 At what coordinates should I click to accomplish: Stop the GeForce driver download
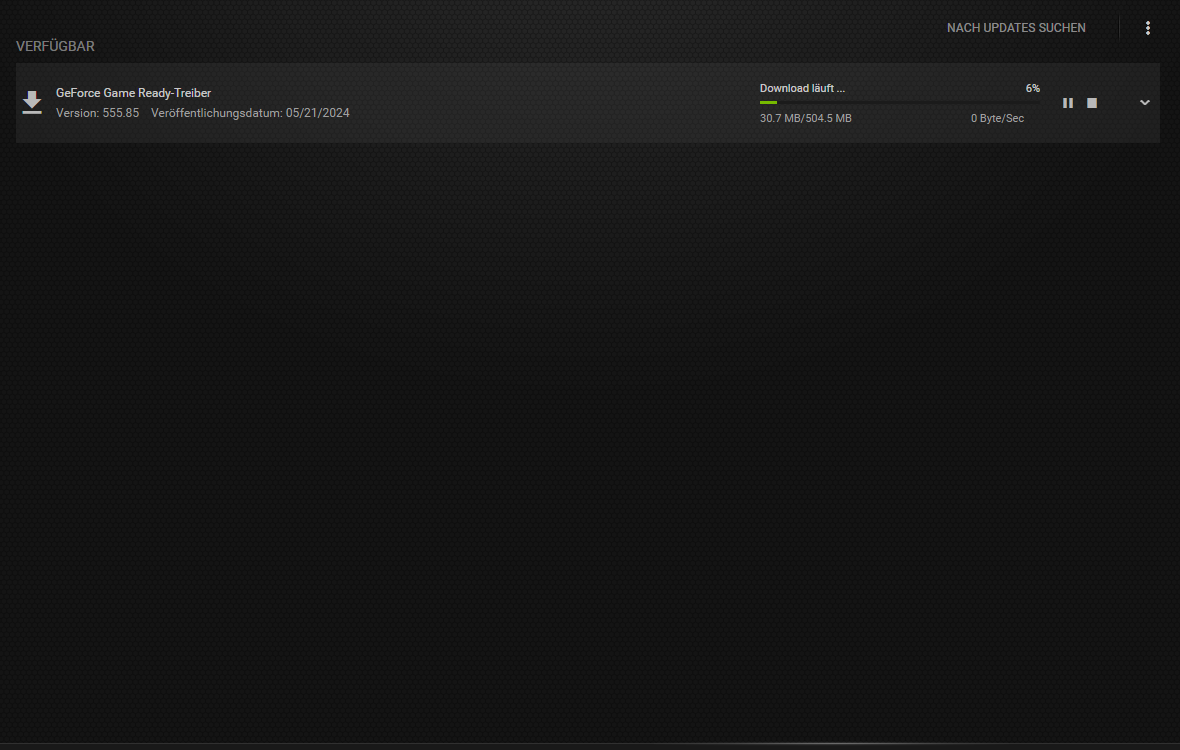pos(1092,103)
